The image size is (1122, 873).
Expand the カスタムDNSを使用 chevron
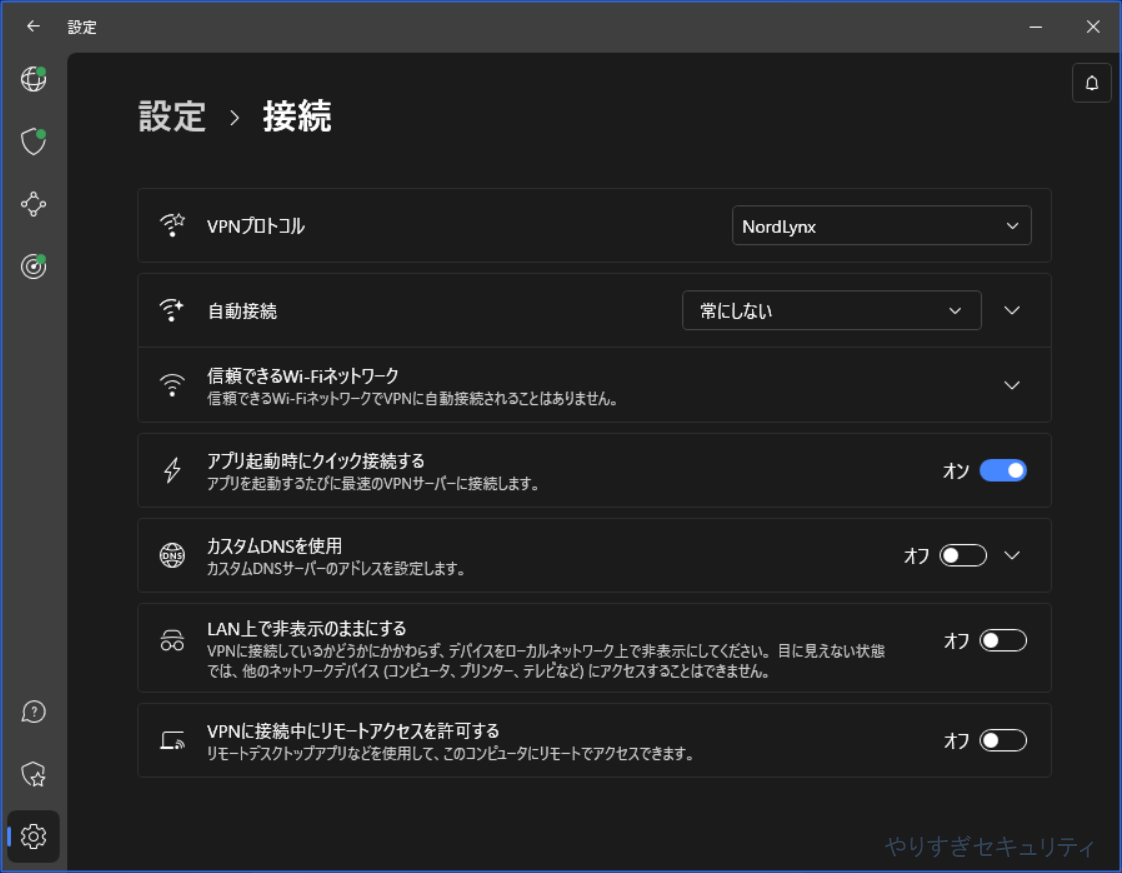click(x=1012, y=555)
